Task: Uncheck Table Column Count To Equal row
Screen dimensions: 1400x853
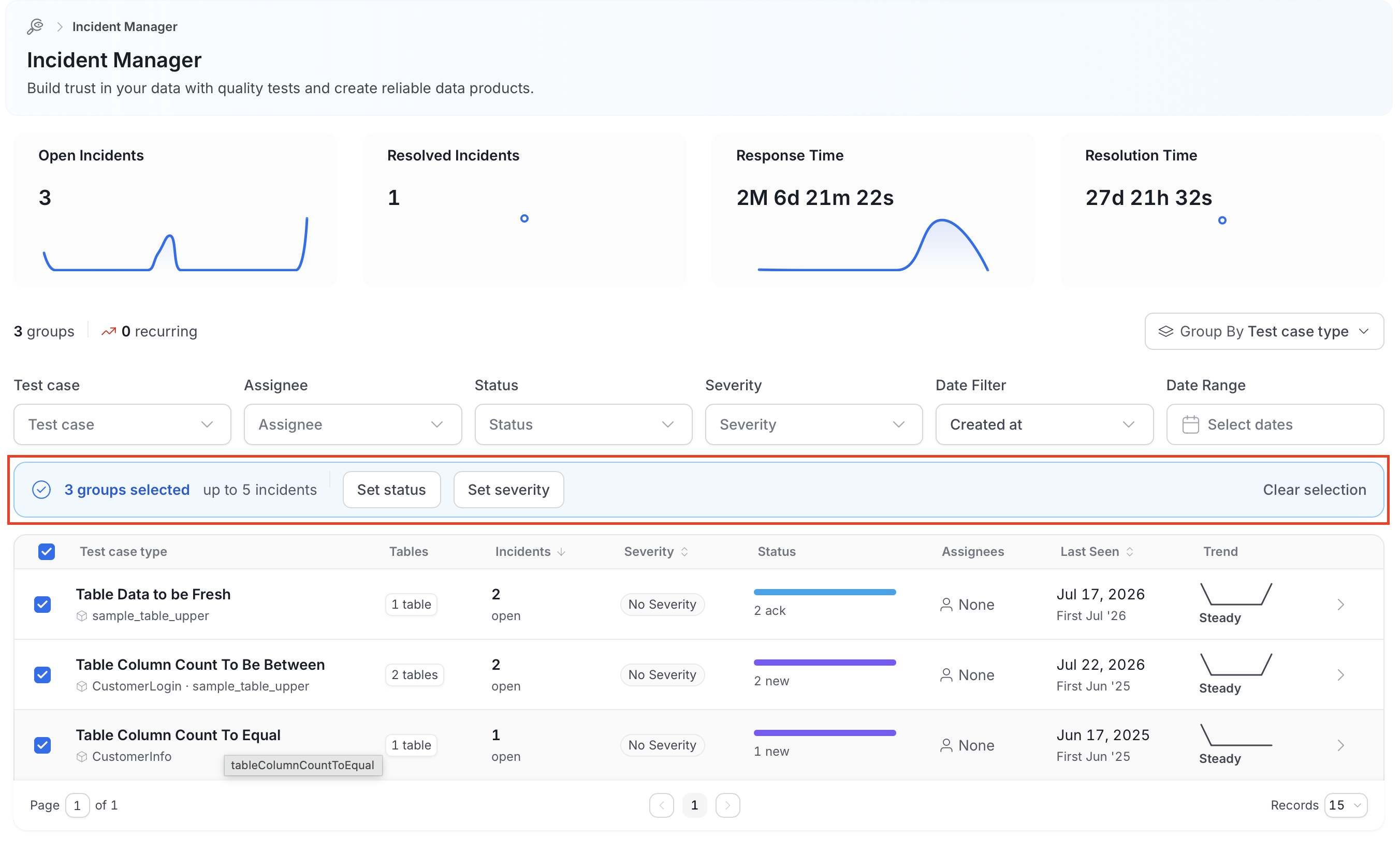Action: pyautogui.click(x=42, y=745)
